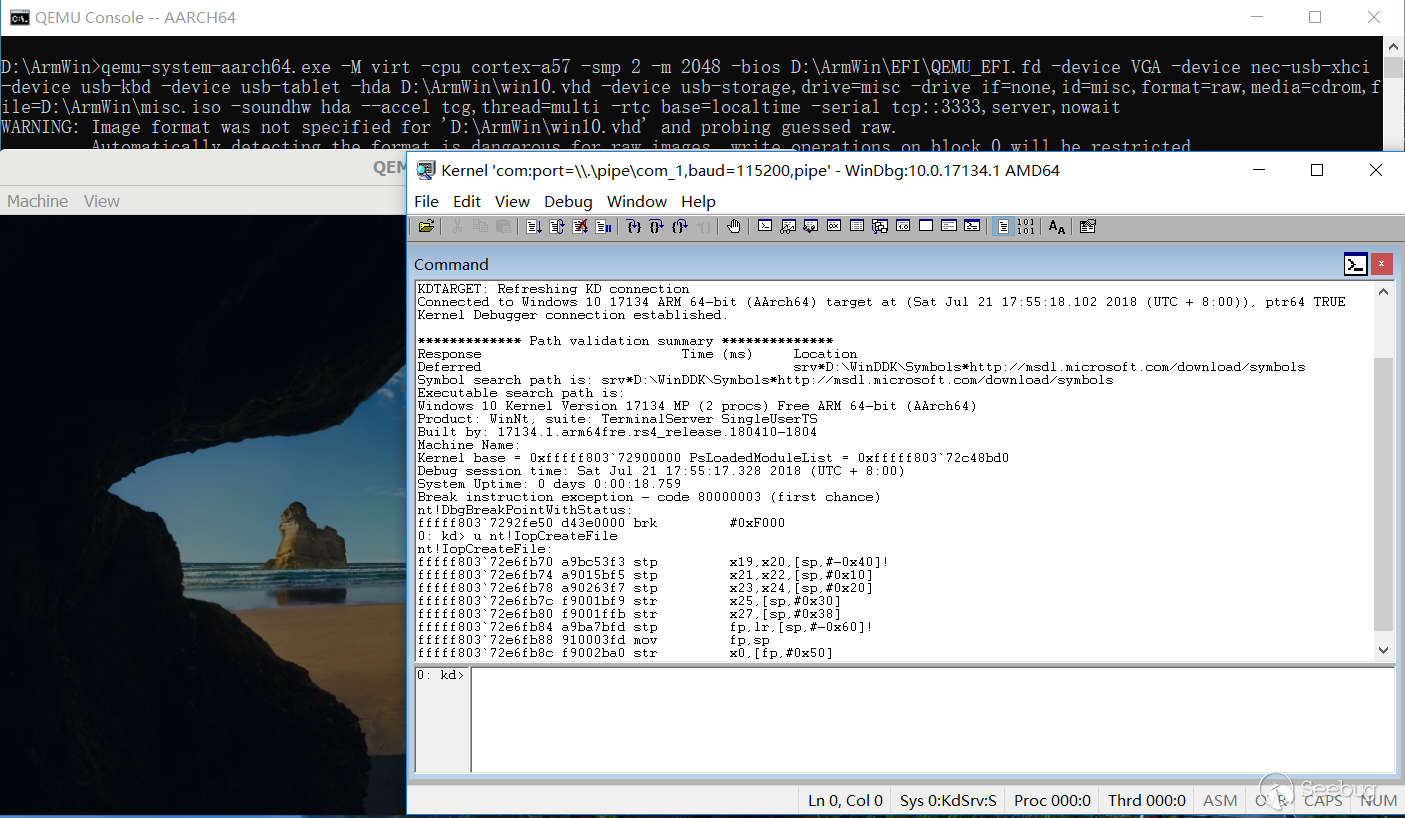Open the Options toolbar icon in WinDbg

(1088, 227)
